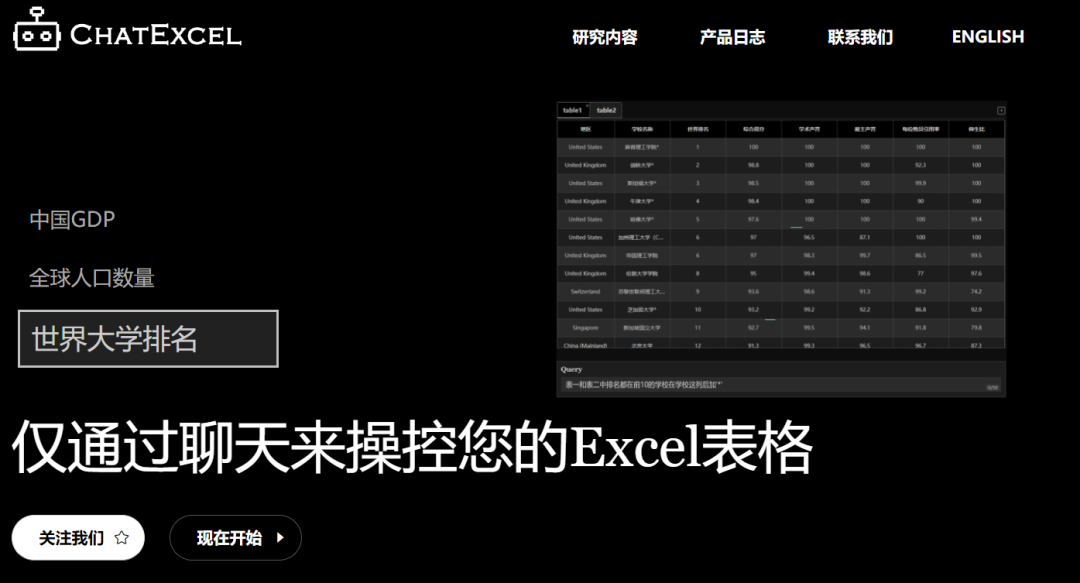
Task: Click the 92.3 citation cell
Action: pyautogui.click(x=921, y=165)
